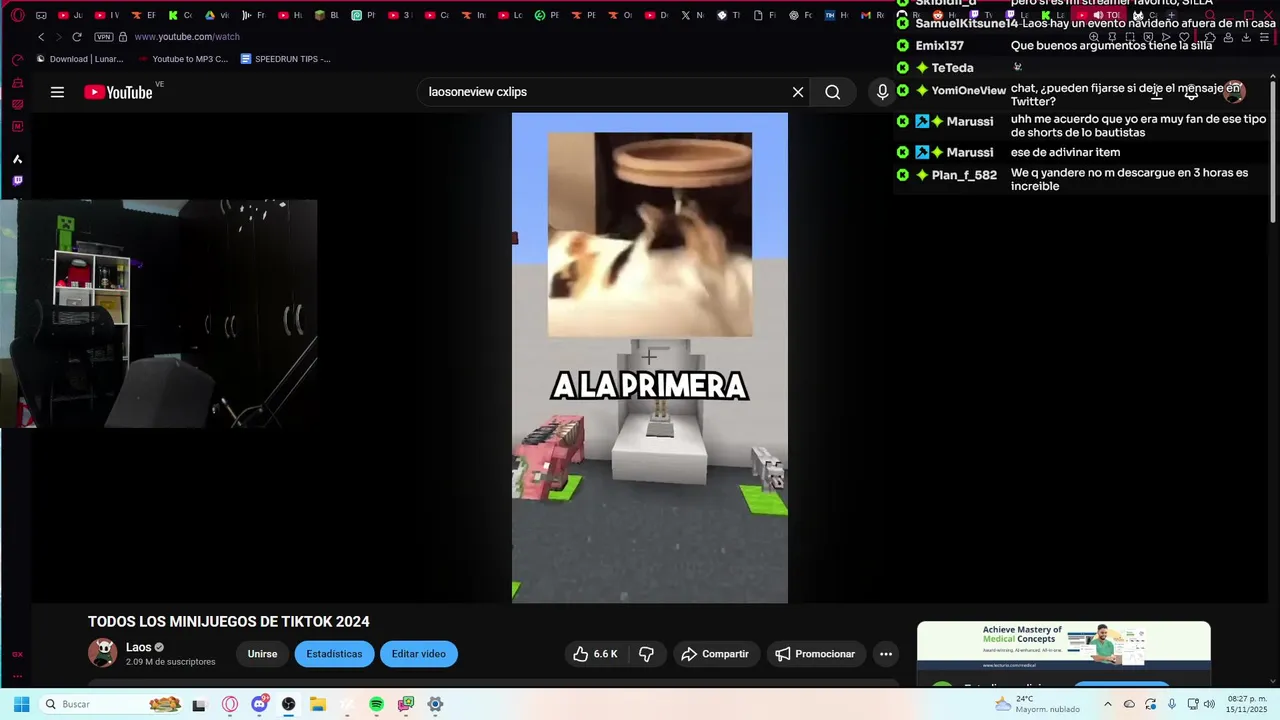Open OBS Studio from the taskbar
This screenshot has width=1280, height=720.
(289, 705)
